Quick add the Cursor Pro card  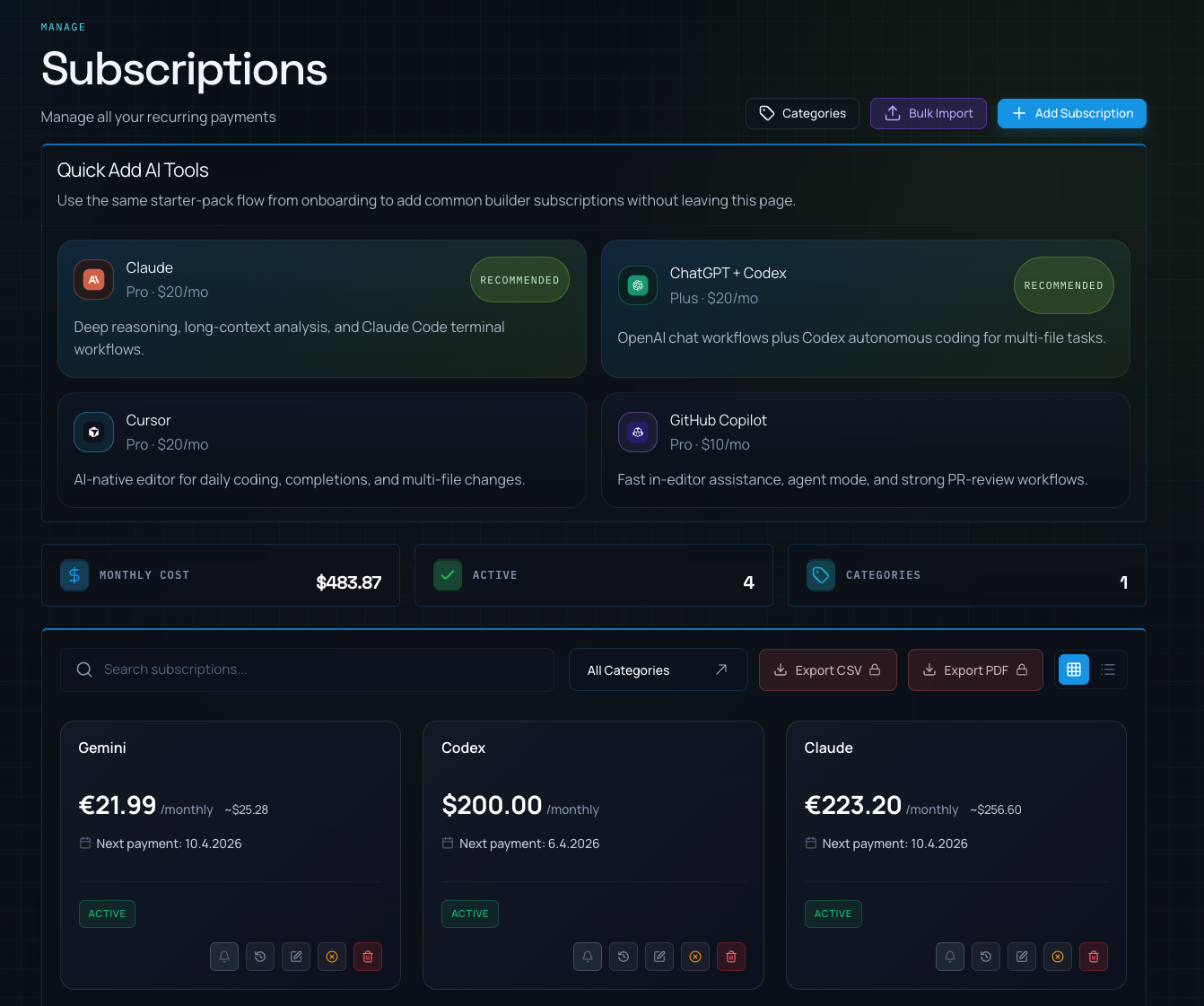322,450
